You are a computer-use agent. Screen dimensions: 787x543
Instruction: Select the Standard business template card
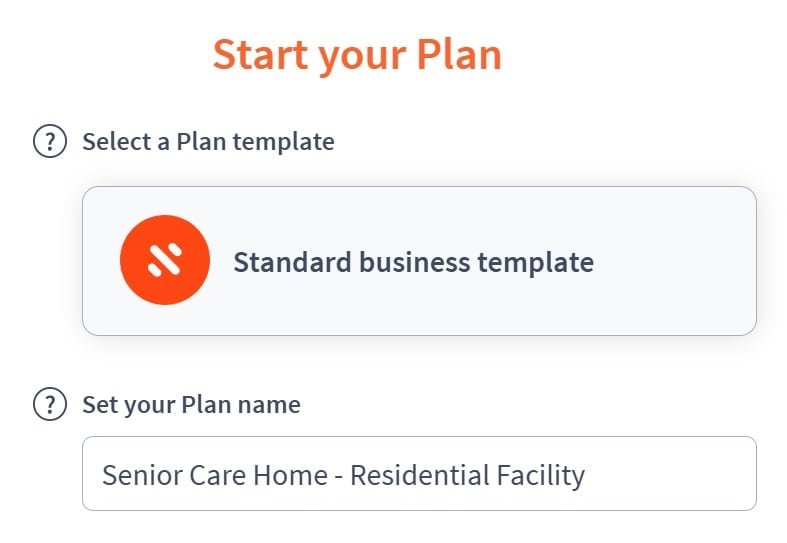[419, 261]
